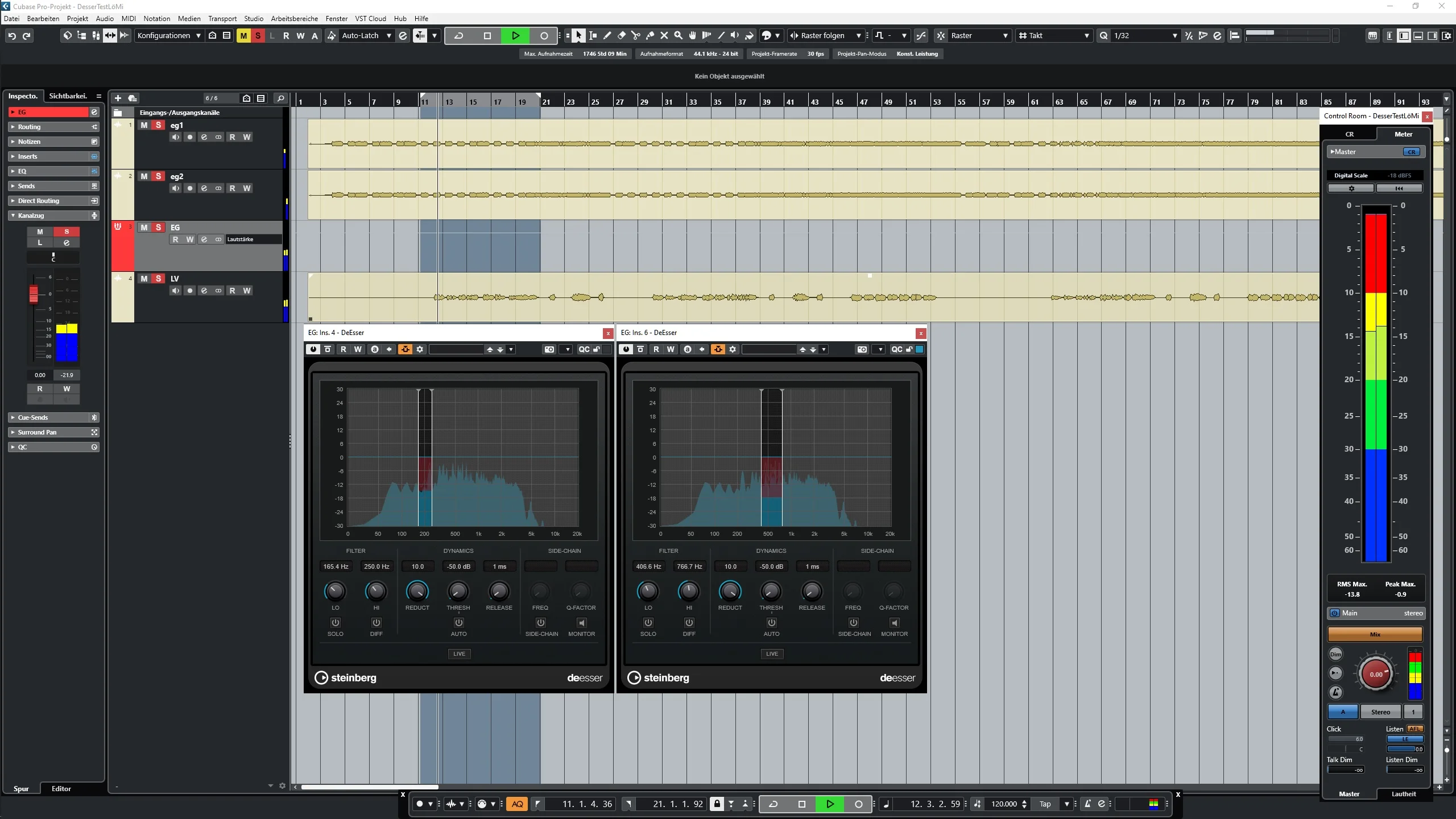Open the 1/32 quantize preset dropdown
This screenshot has height=819, width=1456.
1145,36
